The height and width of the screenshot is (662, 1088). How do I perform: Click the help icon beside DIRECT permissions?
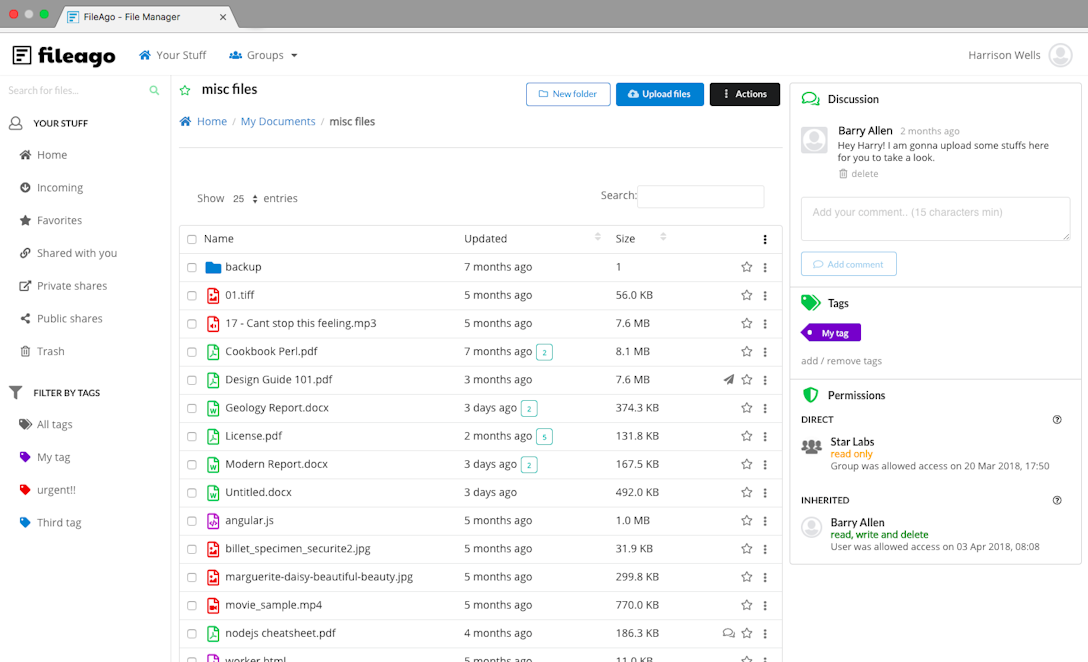pos(1057,420)
